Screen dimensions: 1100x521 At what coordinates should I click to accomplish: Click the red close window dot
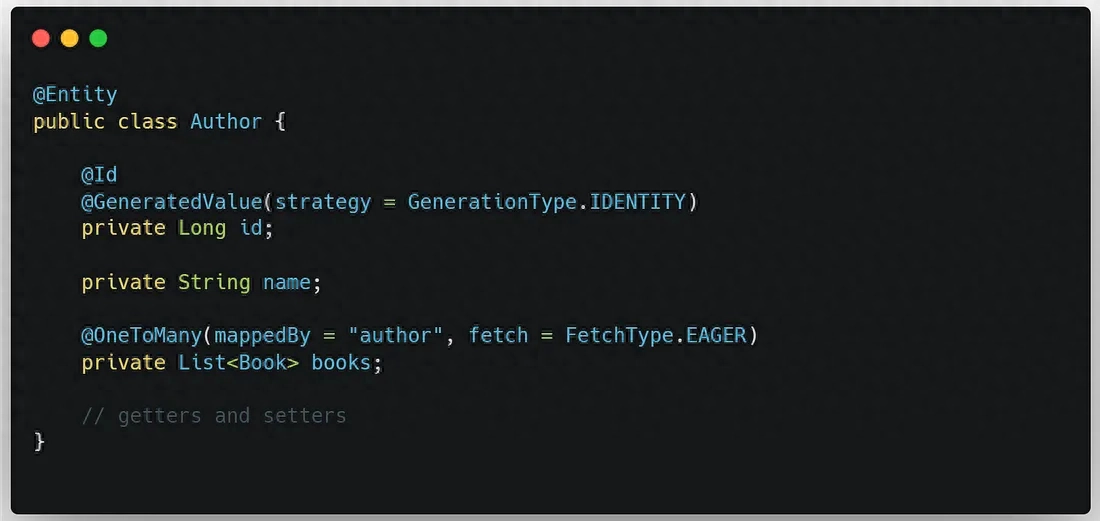tap(41, 39)
